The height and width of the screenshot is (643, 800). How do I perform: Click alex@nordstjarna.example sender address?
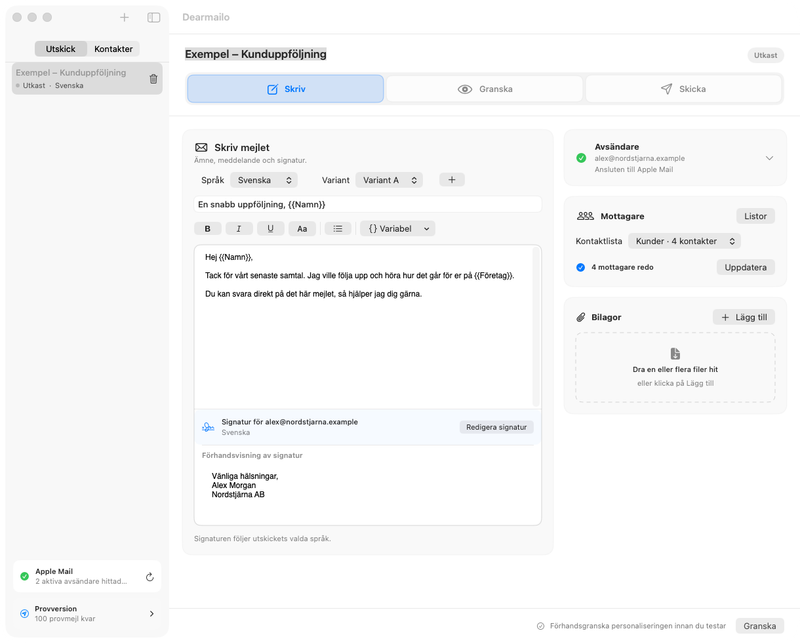(x=639, y=158)
